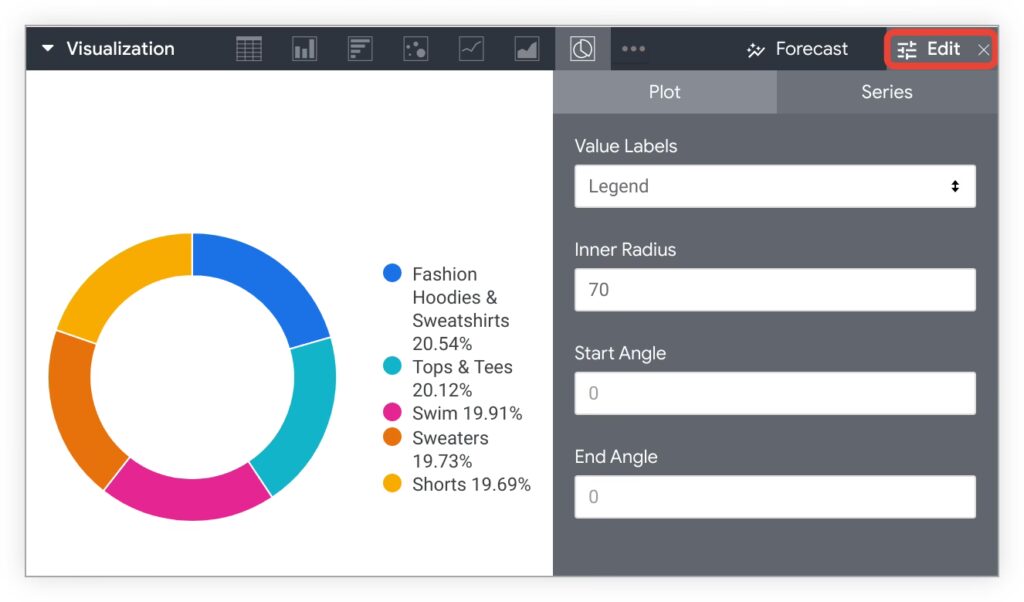Viewport: 1024px width, 602px height.
Task: Pick the Line chart visualization icon
Action: (471, 49)
